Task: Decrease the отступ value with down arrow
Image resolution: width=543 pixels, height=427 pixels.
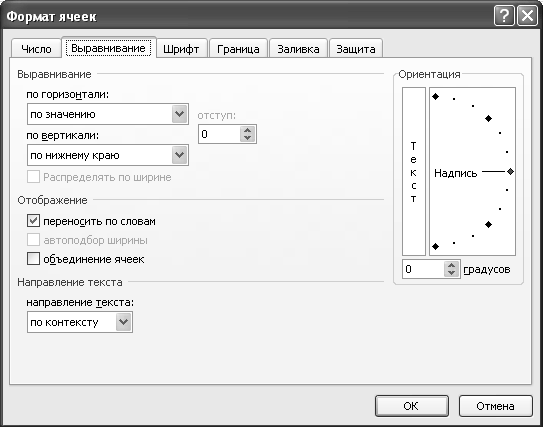Action: click(248, 138)
